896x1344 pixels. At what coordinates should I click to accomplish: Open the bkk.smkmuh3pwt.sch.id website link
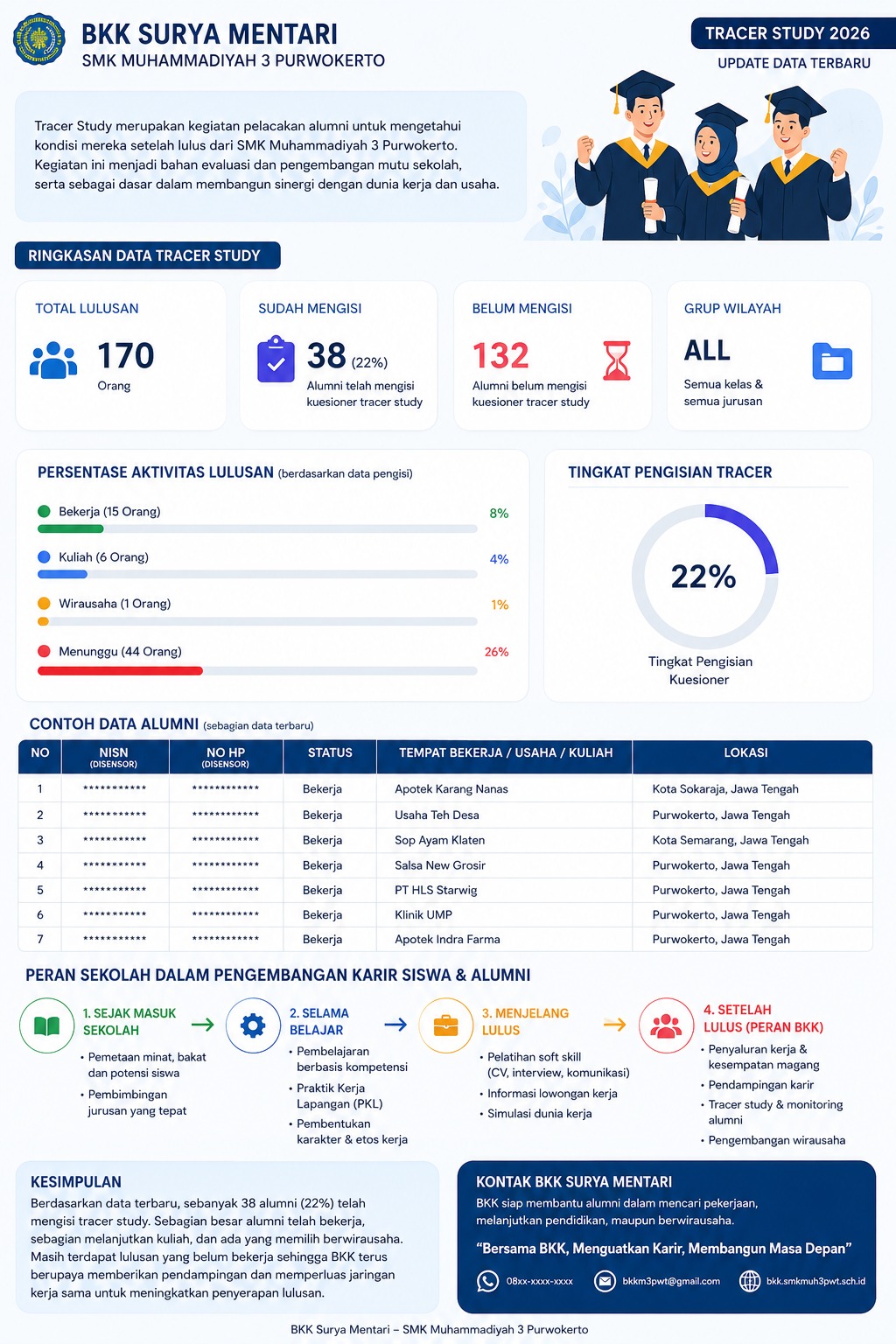[x=815, y=1281]
